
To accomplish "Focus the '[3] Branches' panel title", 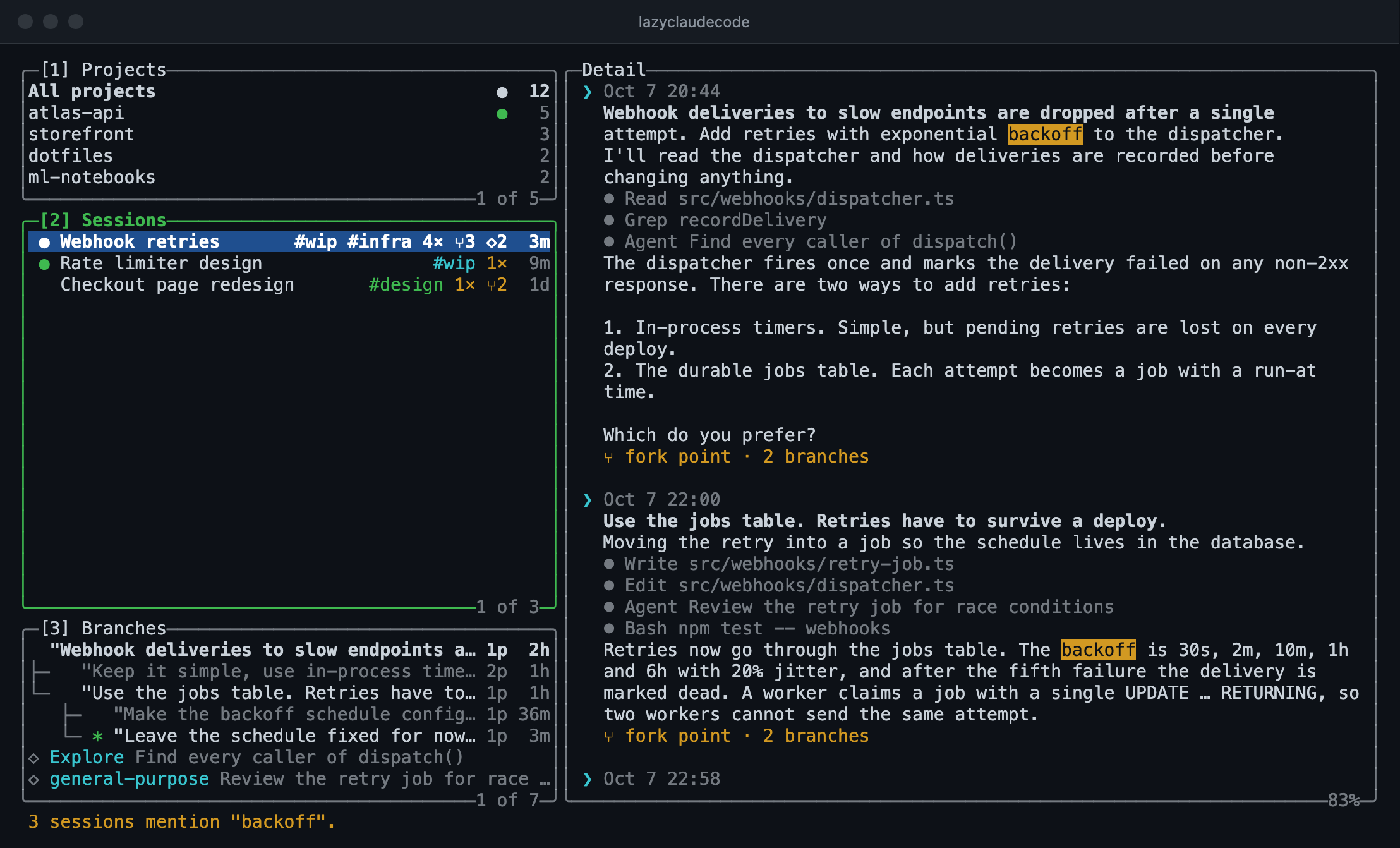I will (103, 628).
